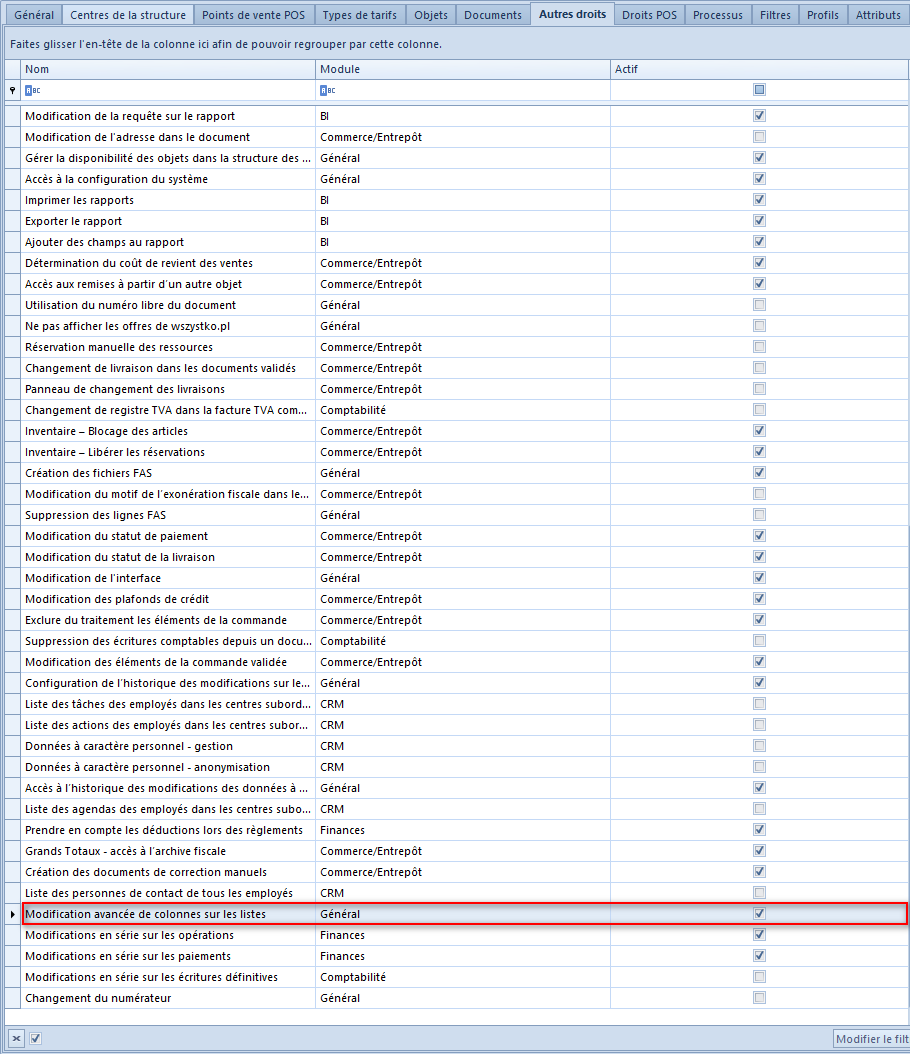Toggle the Actif filter row checkbox
Screen dimensions: 910x1054
pyautogui.click(x=759, y=89)
